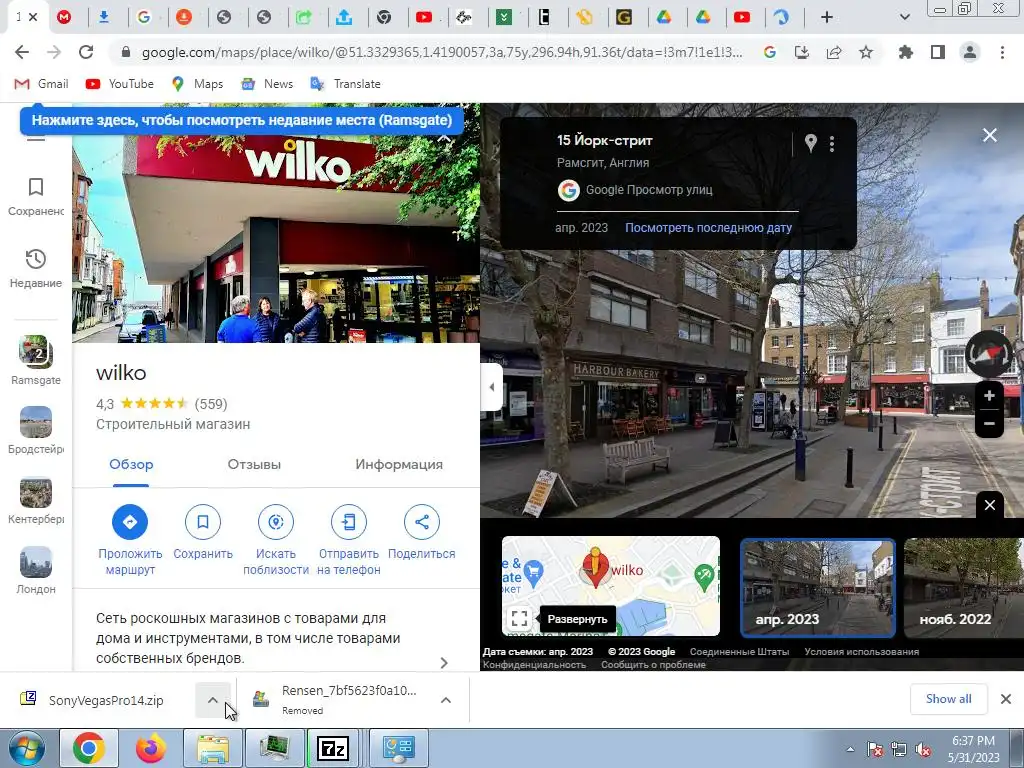Image resolution: width=1024 pixels, height=768 pixels.
Task: Close the downloads bar
Action: tap(1006, 699)
